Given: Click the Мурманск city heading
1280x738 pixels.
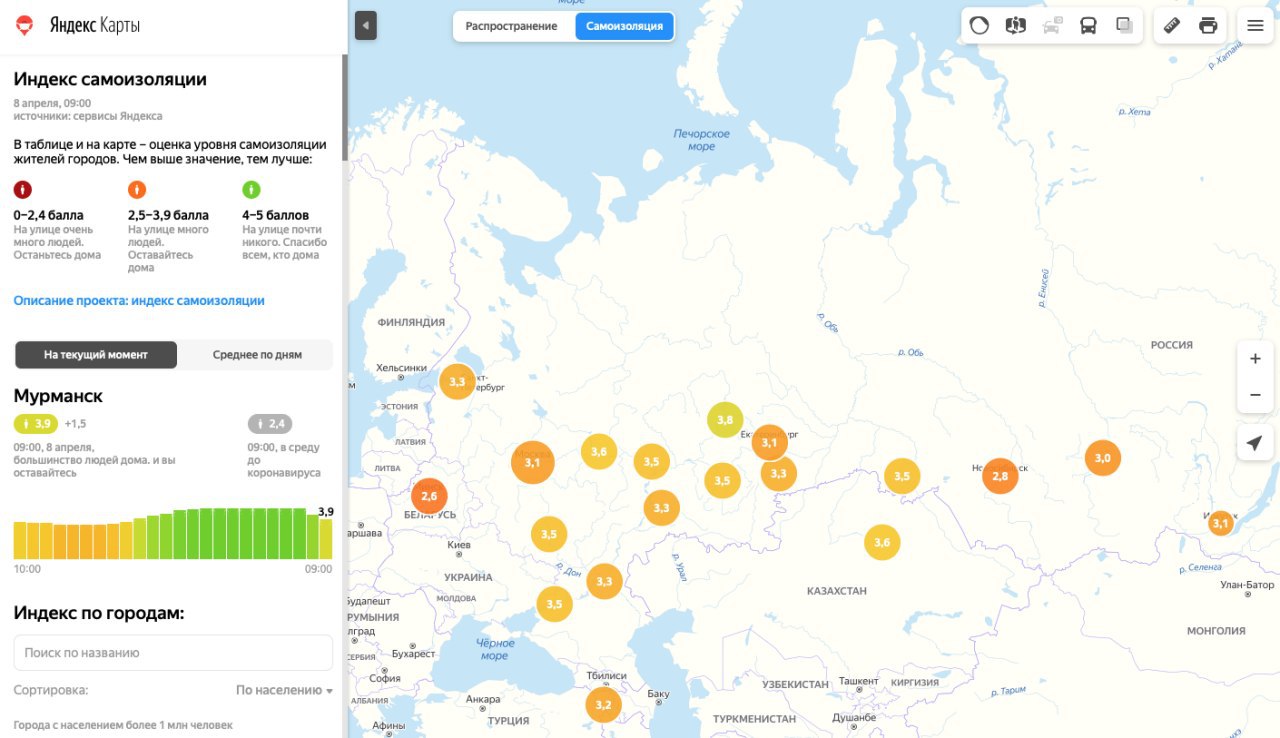Looking at the screenshot, I should (x=58, y=396).
